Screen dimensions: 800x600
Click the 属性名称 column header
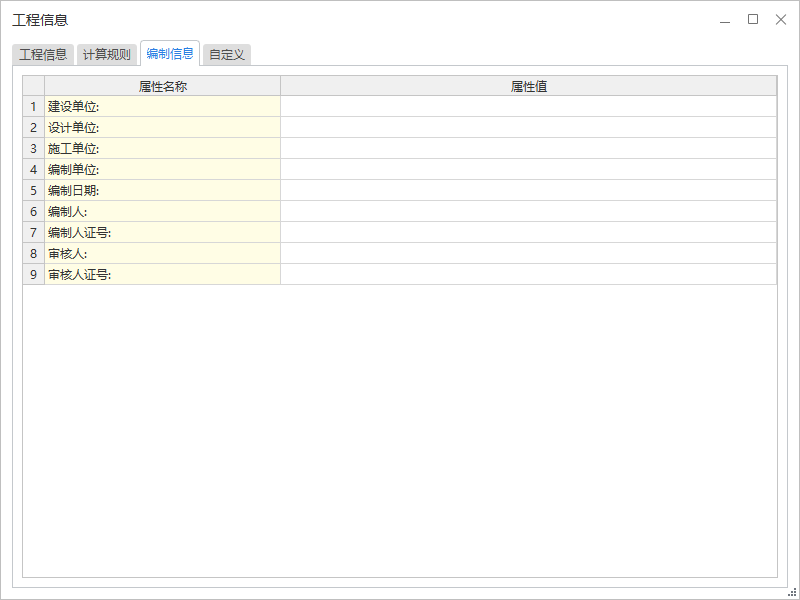point(162,86)
